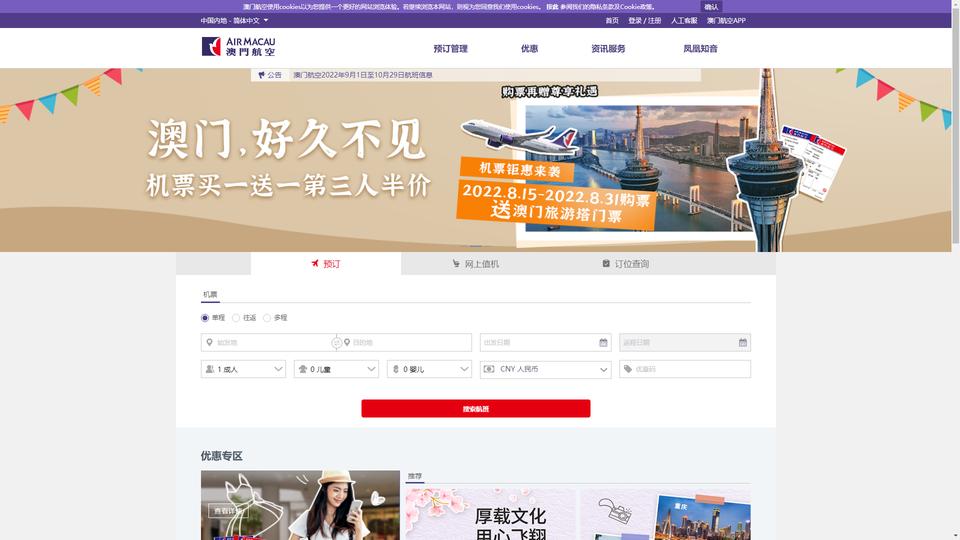Click the 订位查询 clipboard icon

click(x=606, y=263)
